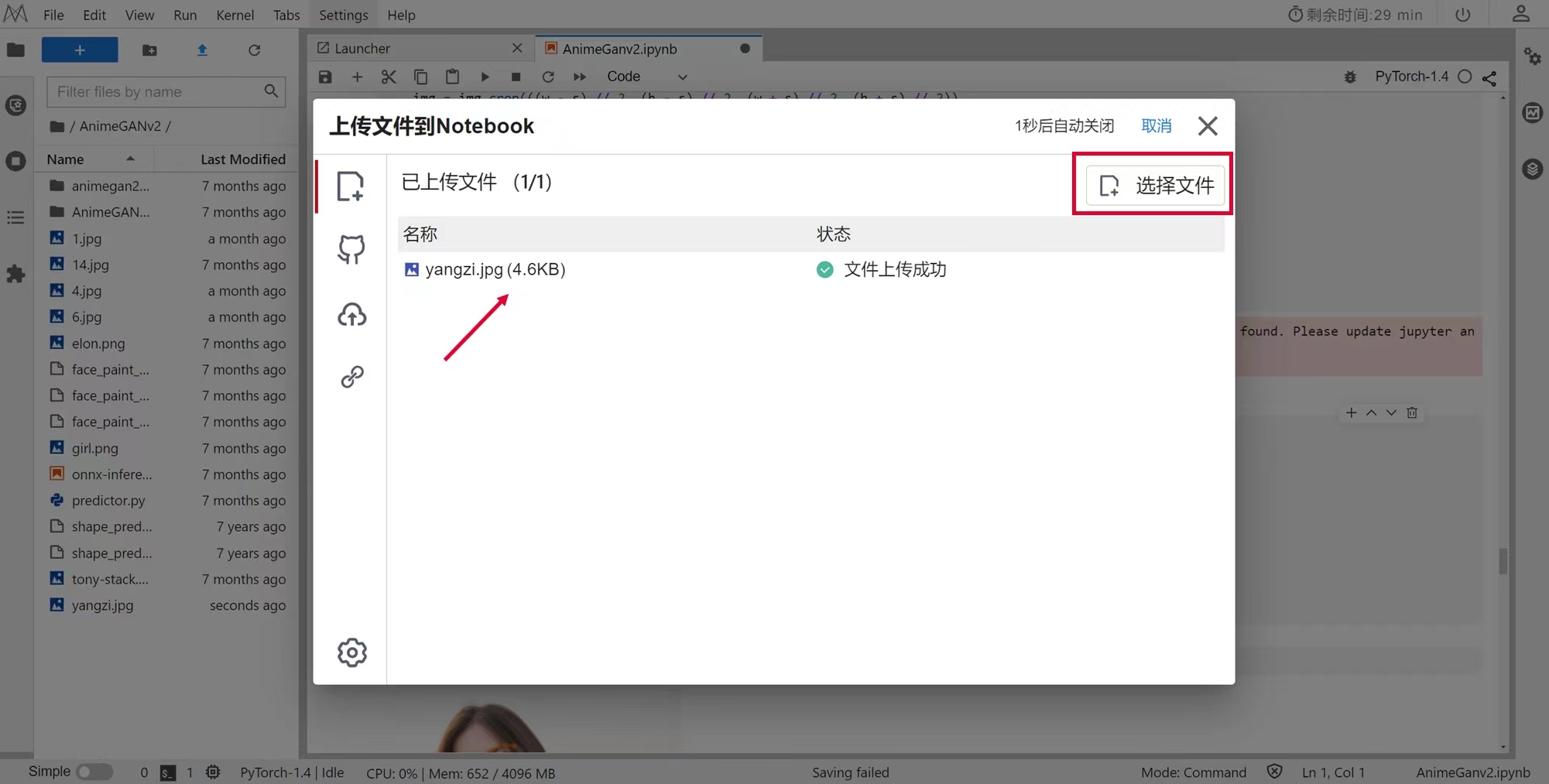The height and width of the screenshot is (784, 1549).
Task: Close the Launcher tab
Action: (x=517, y=48)
